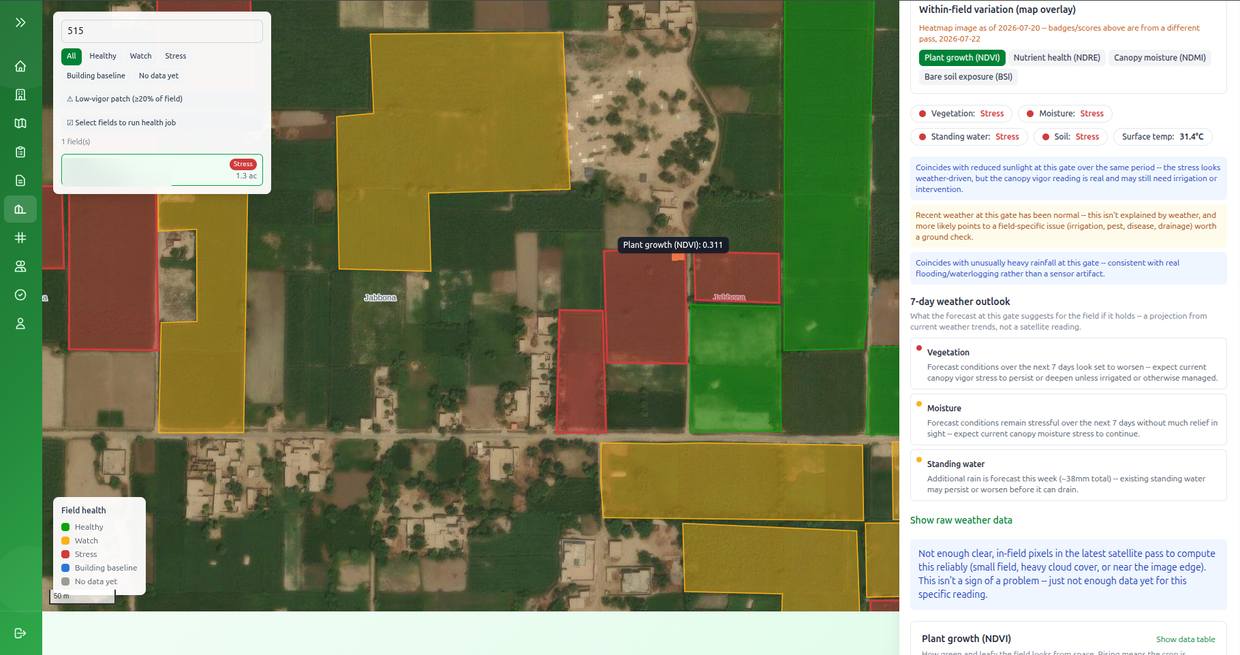Screen dimensions: 1240x655
Task: Select Nutrient health (NDRE) overlay
Action: click(1057, 58)
